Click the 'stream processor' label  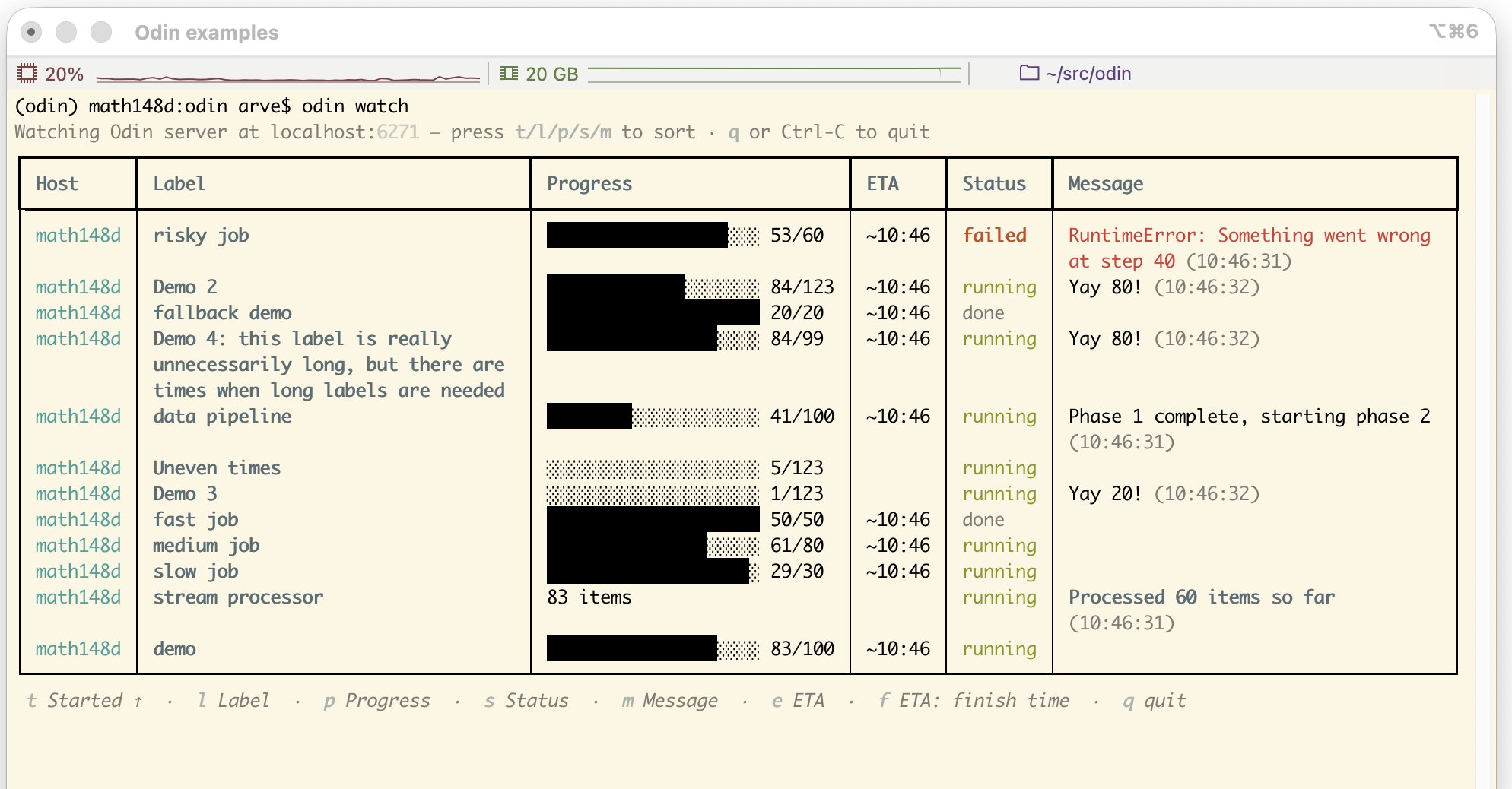click(239, 597)
